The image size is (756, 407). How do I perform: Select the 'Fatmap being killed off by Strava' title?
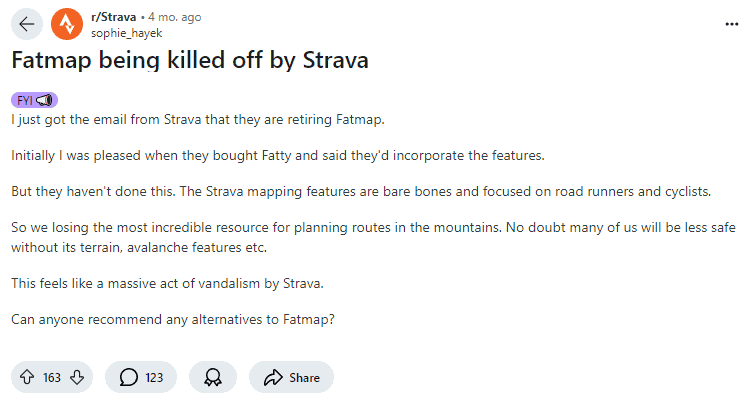[189, 60]
